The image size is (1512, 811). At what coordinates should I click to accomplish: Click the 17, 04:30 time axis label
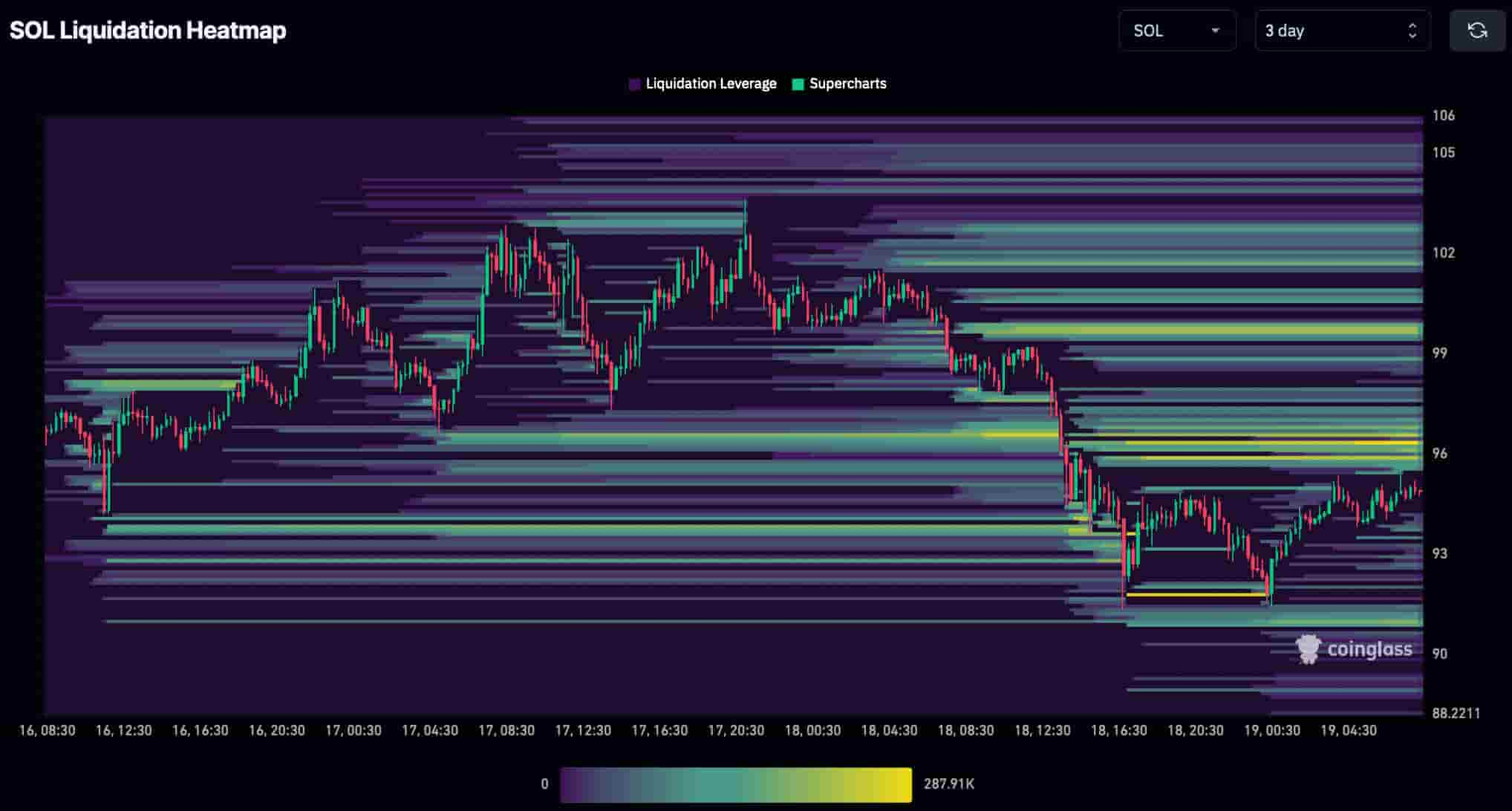pyautogui.click(x=429, y=730)
